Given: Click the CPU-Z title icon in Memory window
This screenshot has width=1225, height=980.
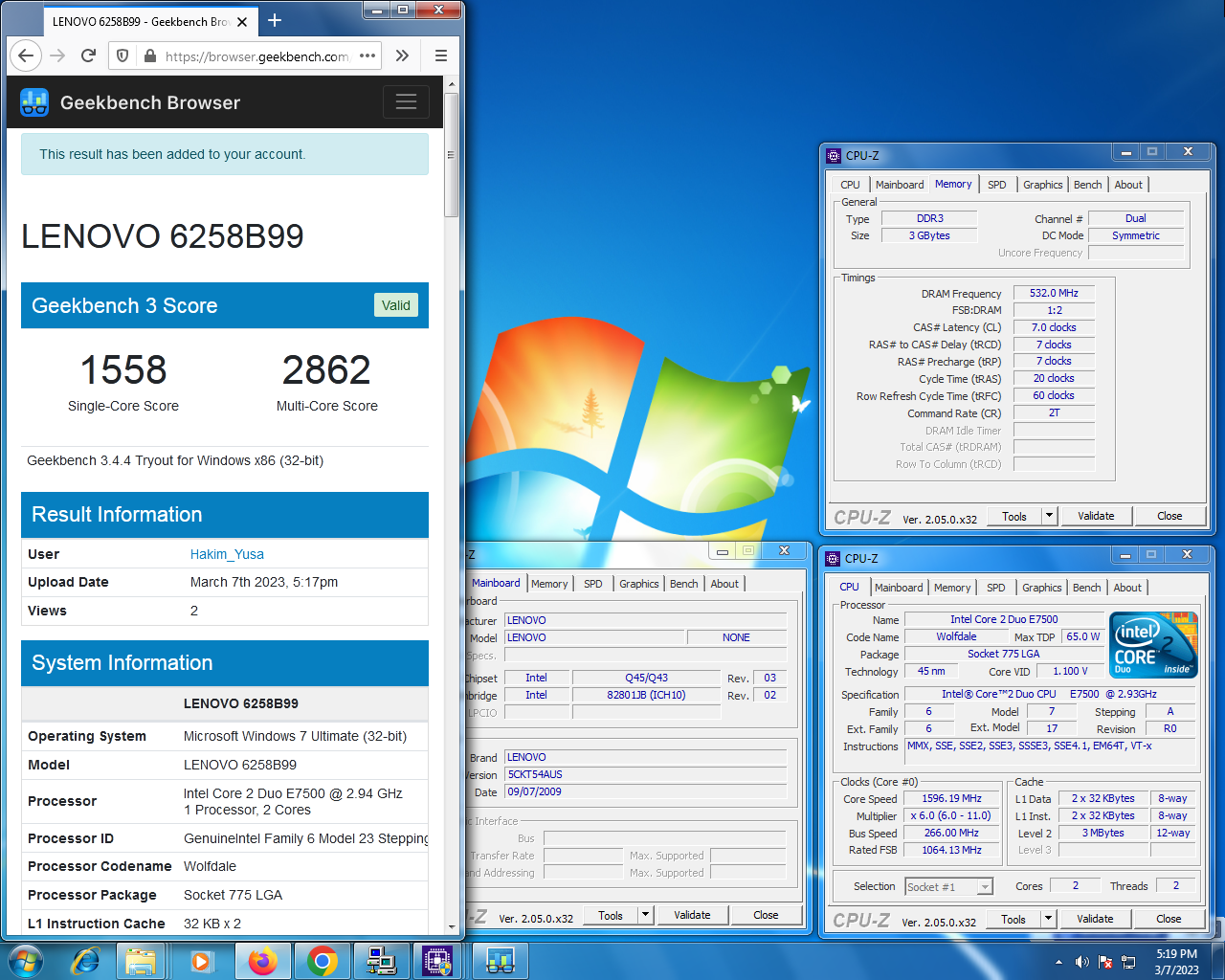Looking at the screenshot, I should point(834,155).
